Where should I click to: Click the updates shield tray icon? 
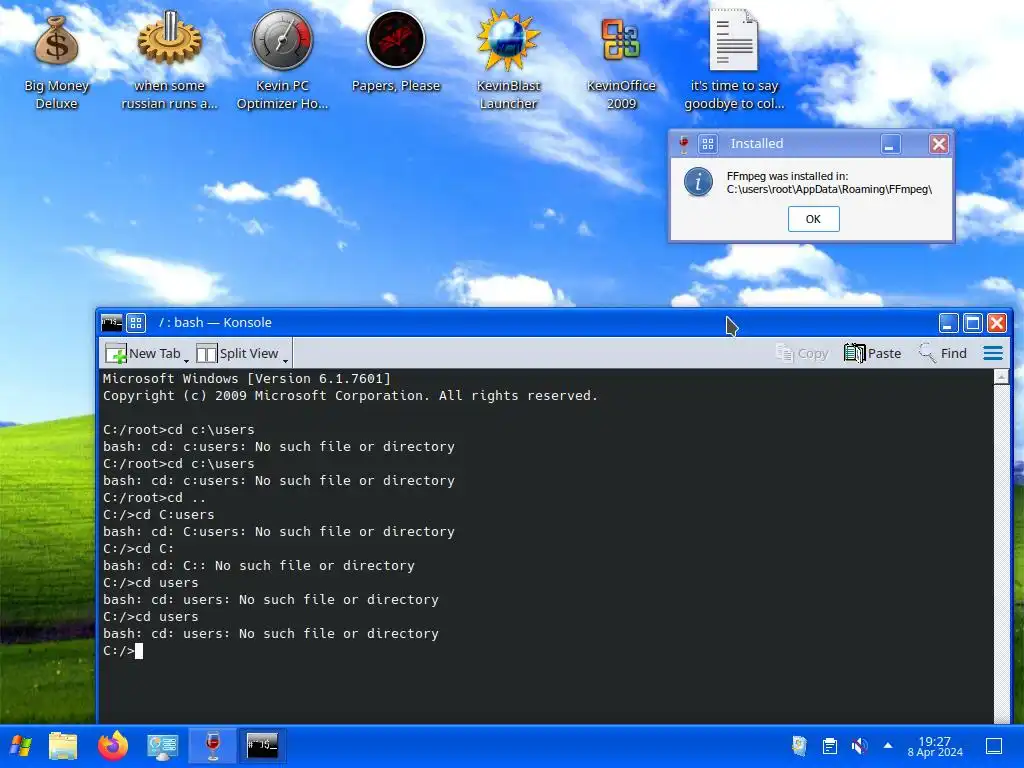point(799,746)
